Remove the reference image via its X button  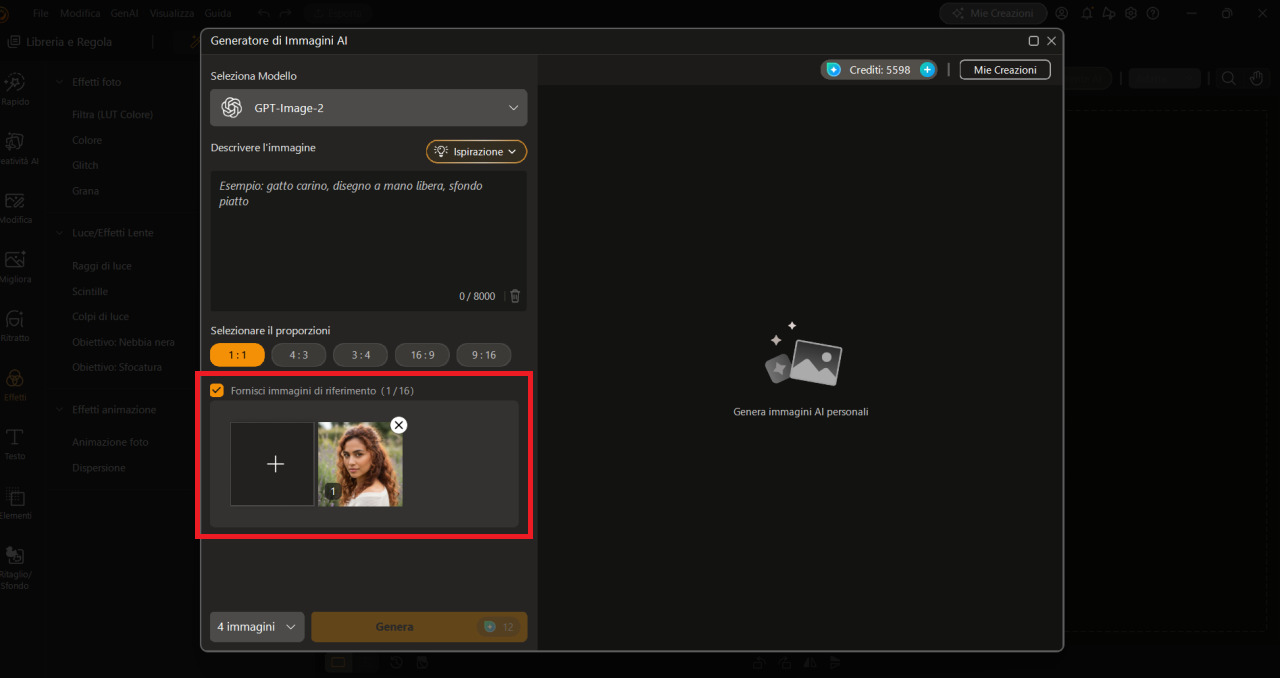[399, 425]
